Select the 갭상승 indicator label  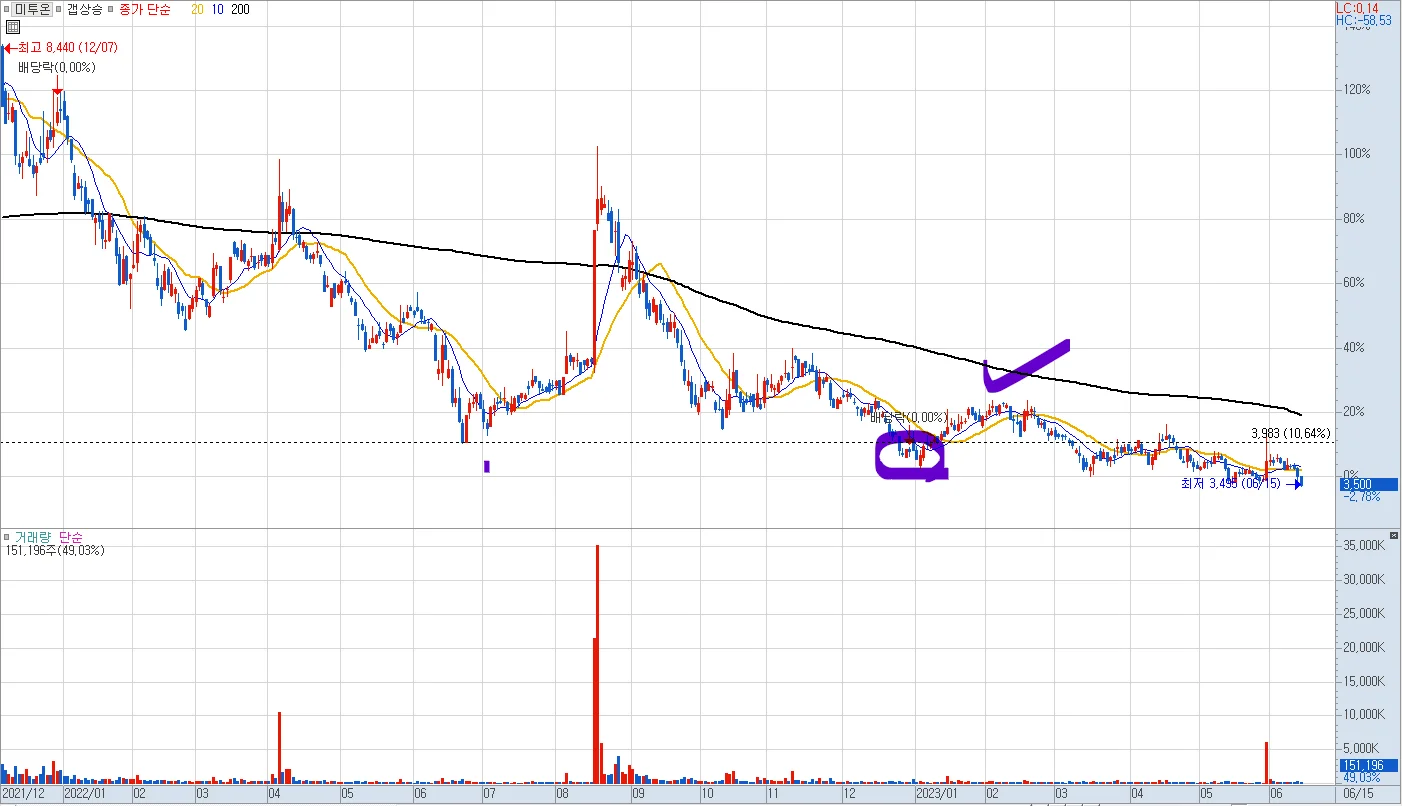pos(84,9)
